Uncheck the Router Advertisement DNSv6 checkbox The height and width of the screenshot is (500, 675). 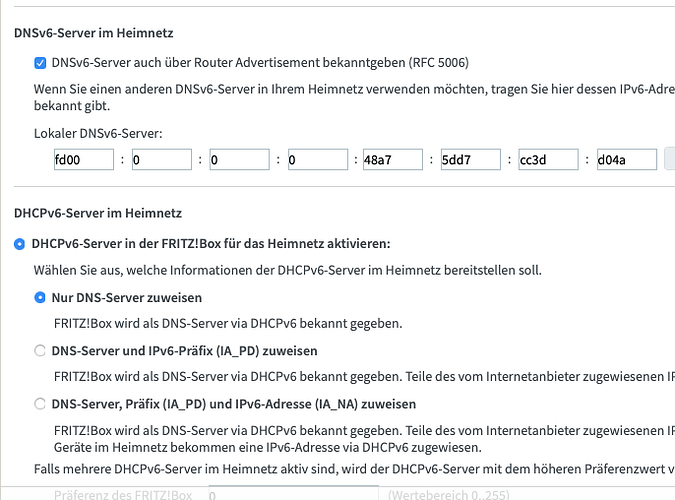(40, 63)
